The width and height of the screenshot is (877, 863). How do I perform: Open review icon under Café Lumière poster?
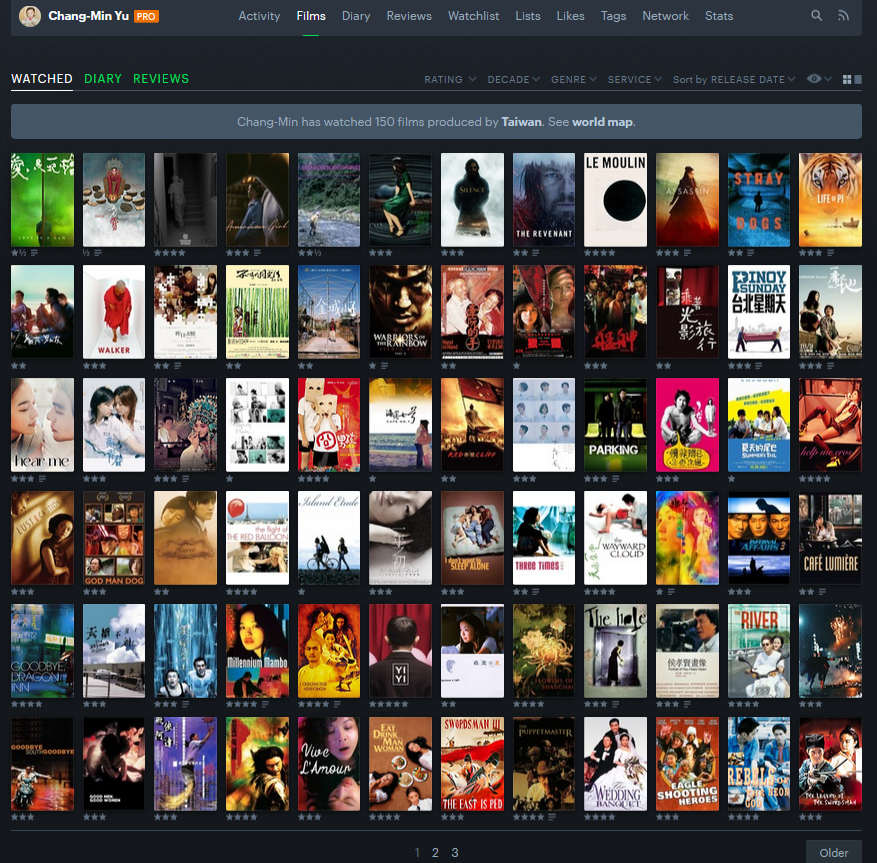coord(822,592)
